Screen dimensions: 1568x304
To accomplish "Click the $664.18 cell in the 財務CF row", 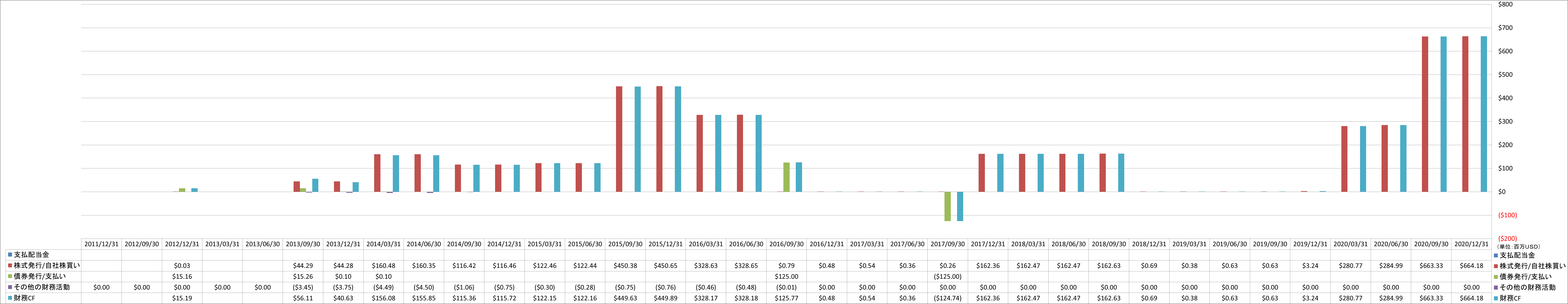I will coord(1471,298).
